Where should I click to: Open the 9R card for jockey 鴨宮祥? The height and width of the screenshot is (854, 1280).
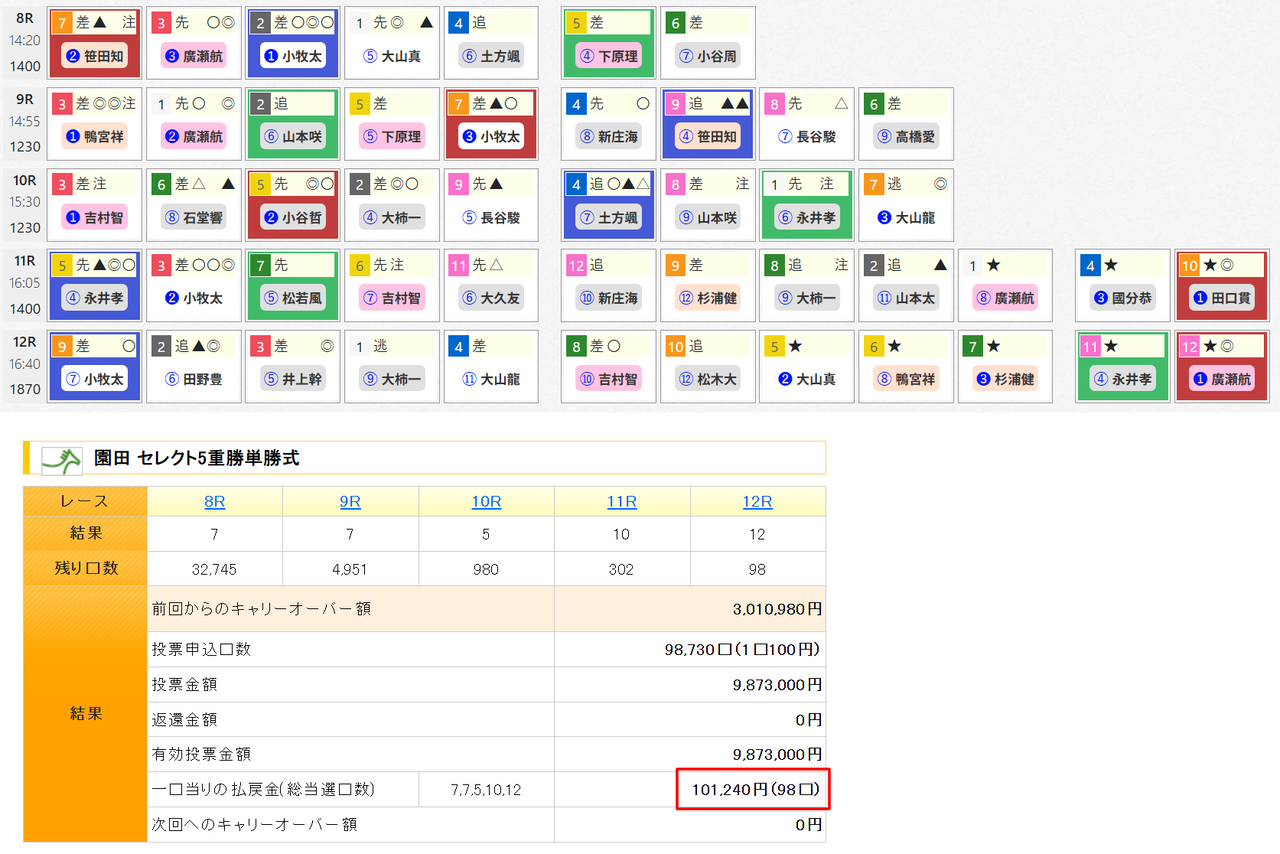tap(95, 123)
